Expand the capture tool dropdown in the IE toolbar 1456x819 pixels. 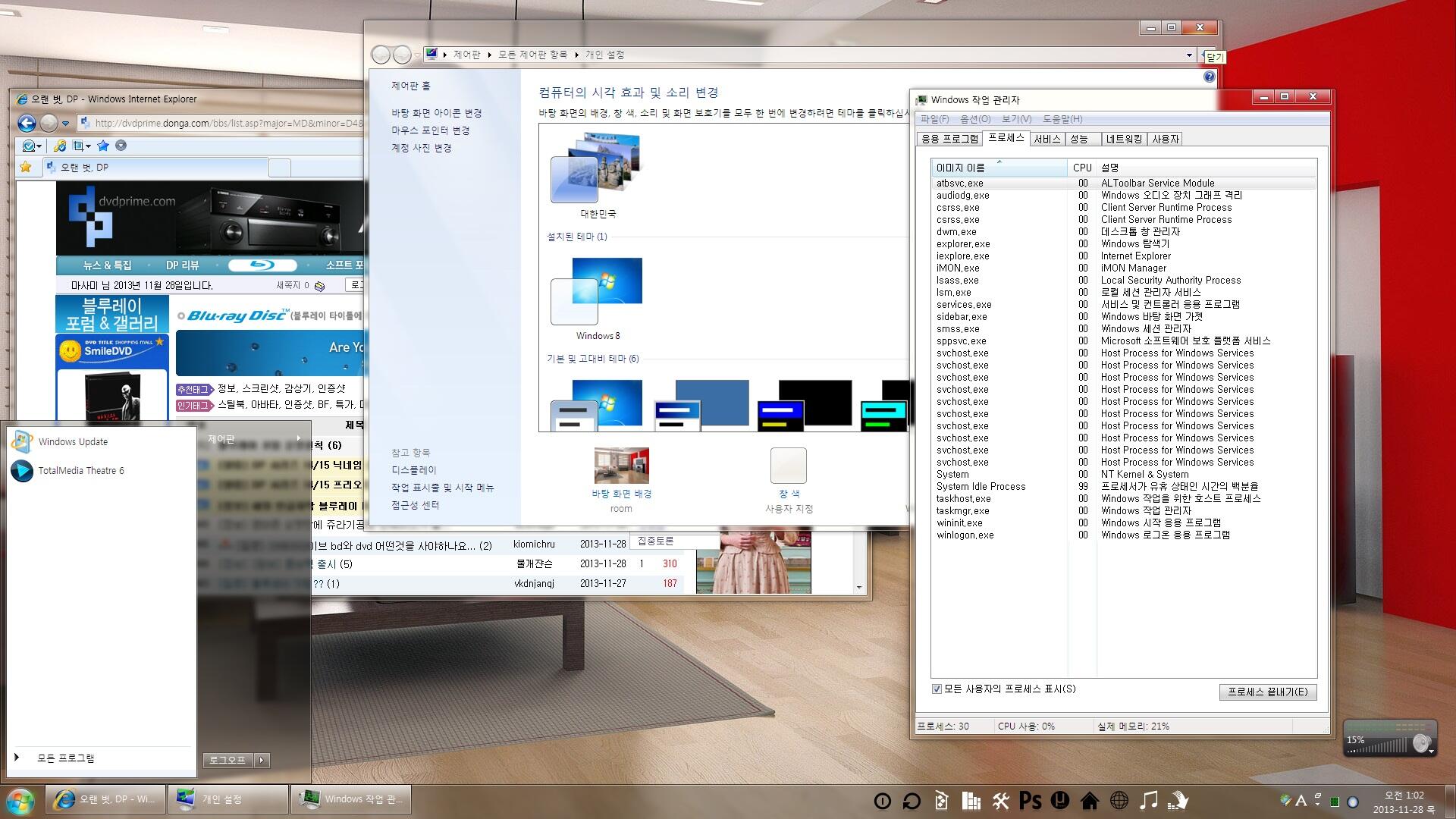click(x=88, y=146)
